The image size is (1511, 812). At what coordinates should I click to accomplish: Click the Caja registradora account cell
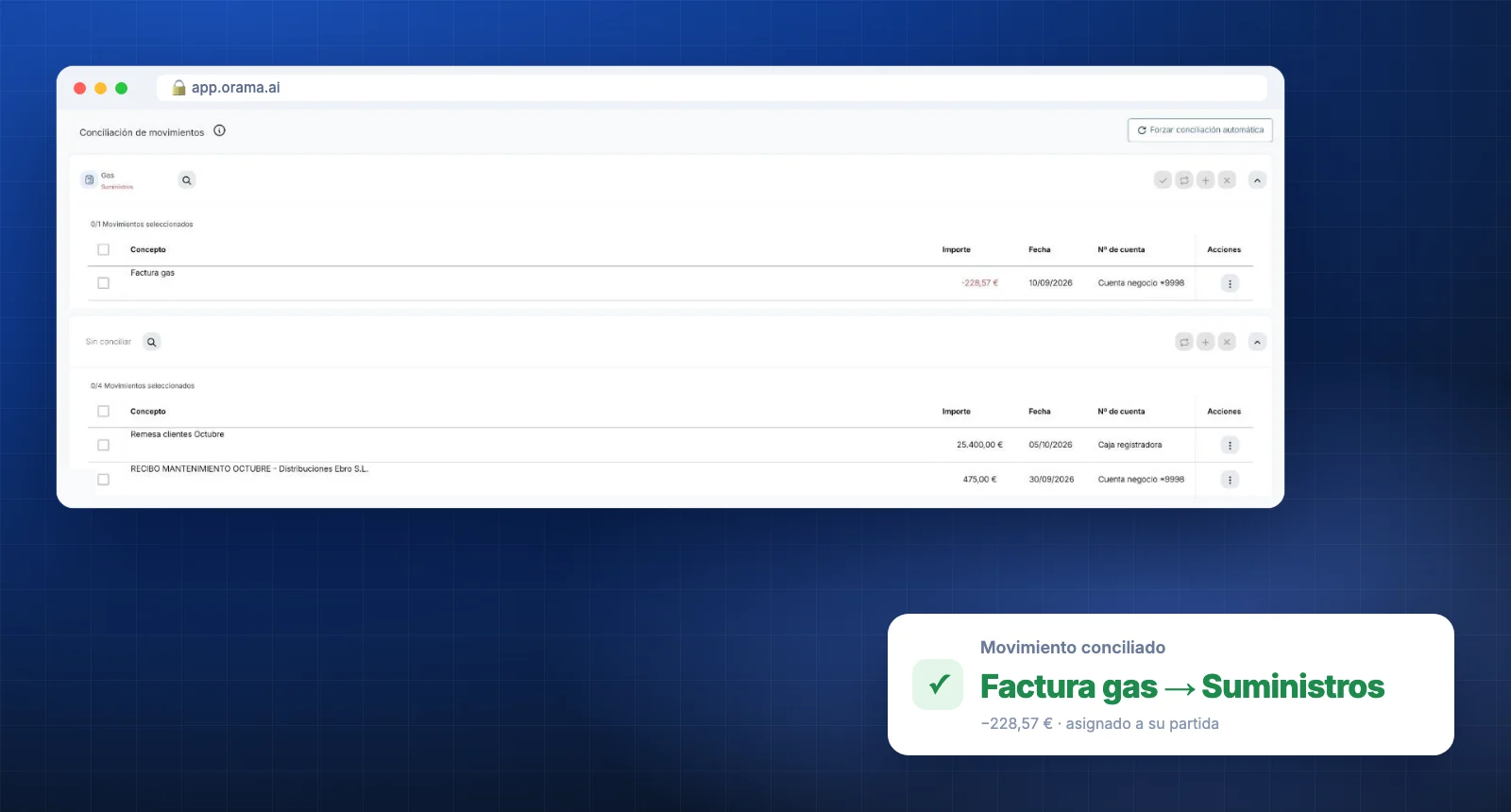tap(1129, 445)
